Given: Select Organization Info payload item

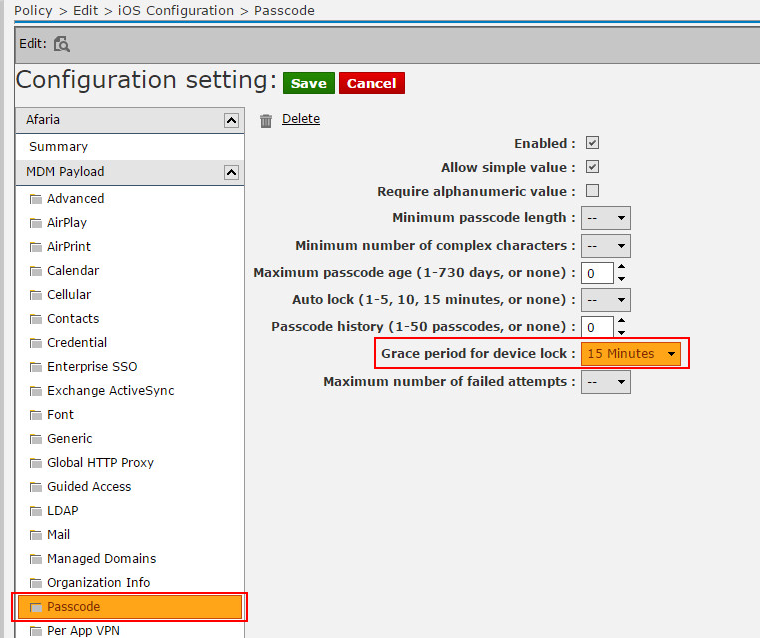Looking at the screenshot, I should (98, 583).
